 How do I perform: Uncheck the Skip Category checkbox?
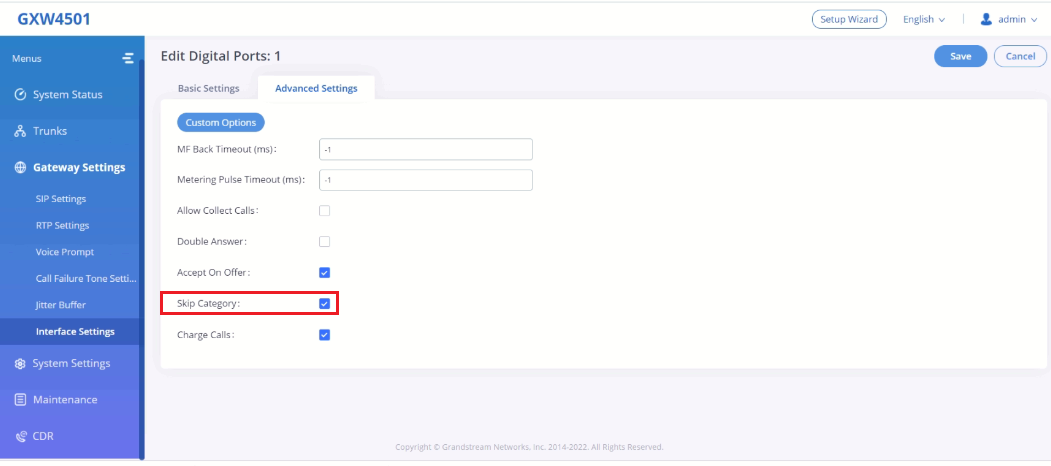point(324,304)
